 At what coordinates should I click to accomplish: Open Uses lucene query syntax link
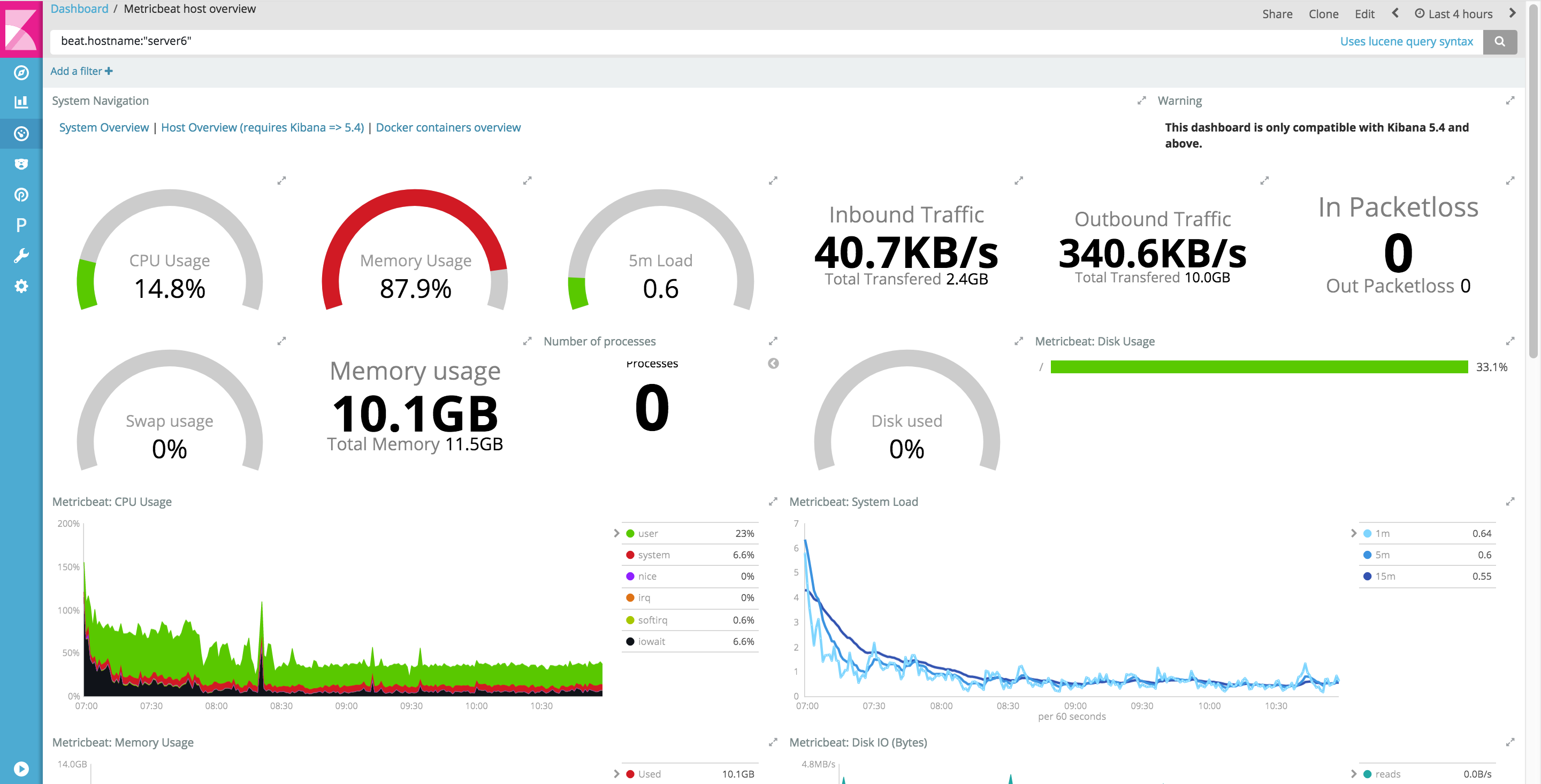[x=1406, y=41]
